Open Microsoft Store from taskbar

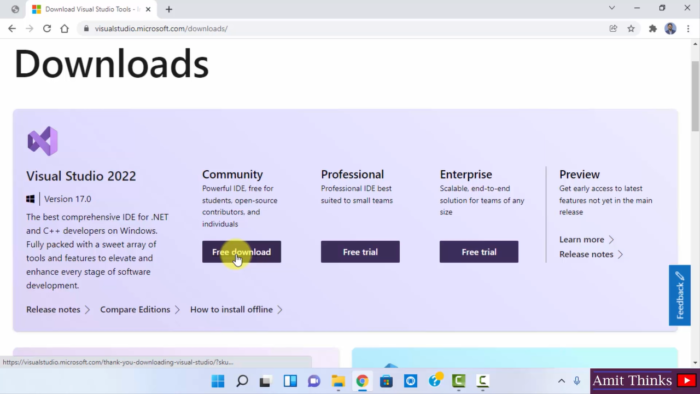click(x=386, y=381)
